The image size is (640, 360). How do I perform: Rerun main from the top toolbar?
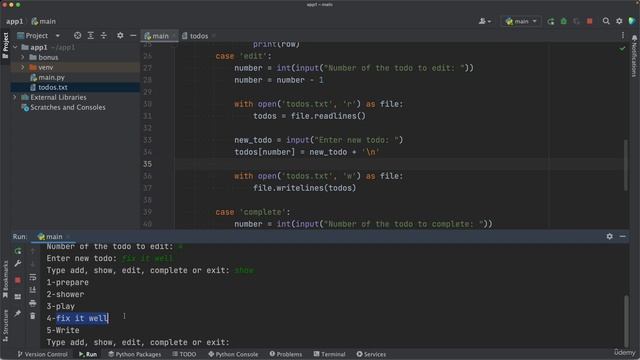click(551, 21)
